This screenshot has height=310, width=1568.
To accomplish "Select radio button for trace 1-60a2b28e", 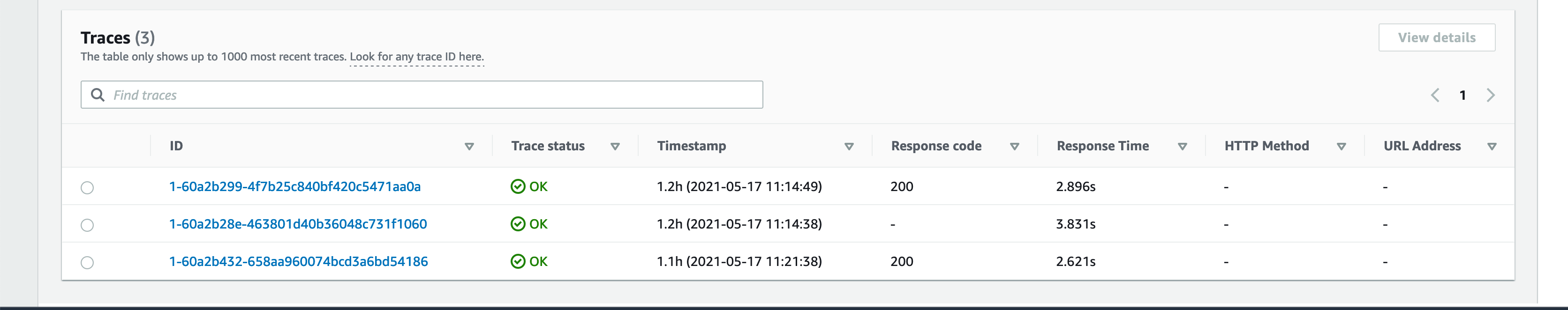I will pos(88,226).
